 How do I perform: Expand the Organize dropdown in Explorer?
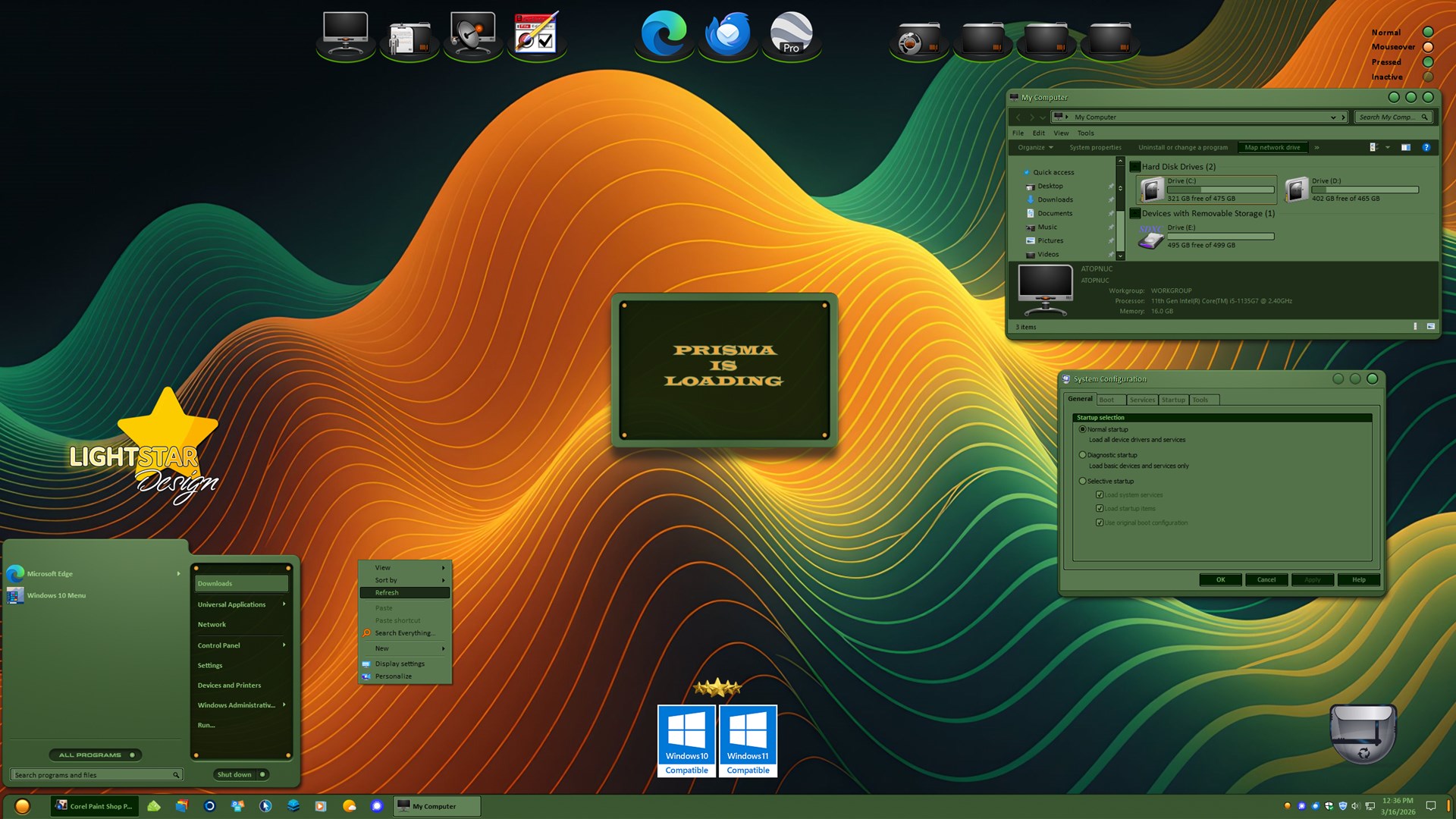point(1035,147)
